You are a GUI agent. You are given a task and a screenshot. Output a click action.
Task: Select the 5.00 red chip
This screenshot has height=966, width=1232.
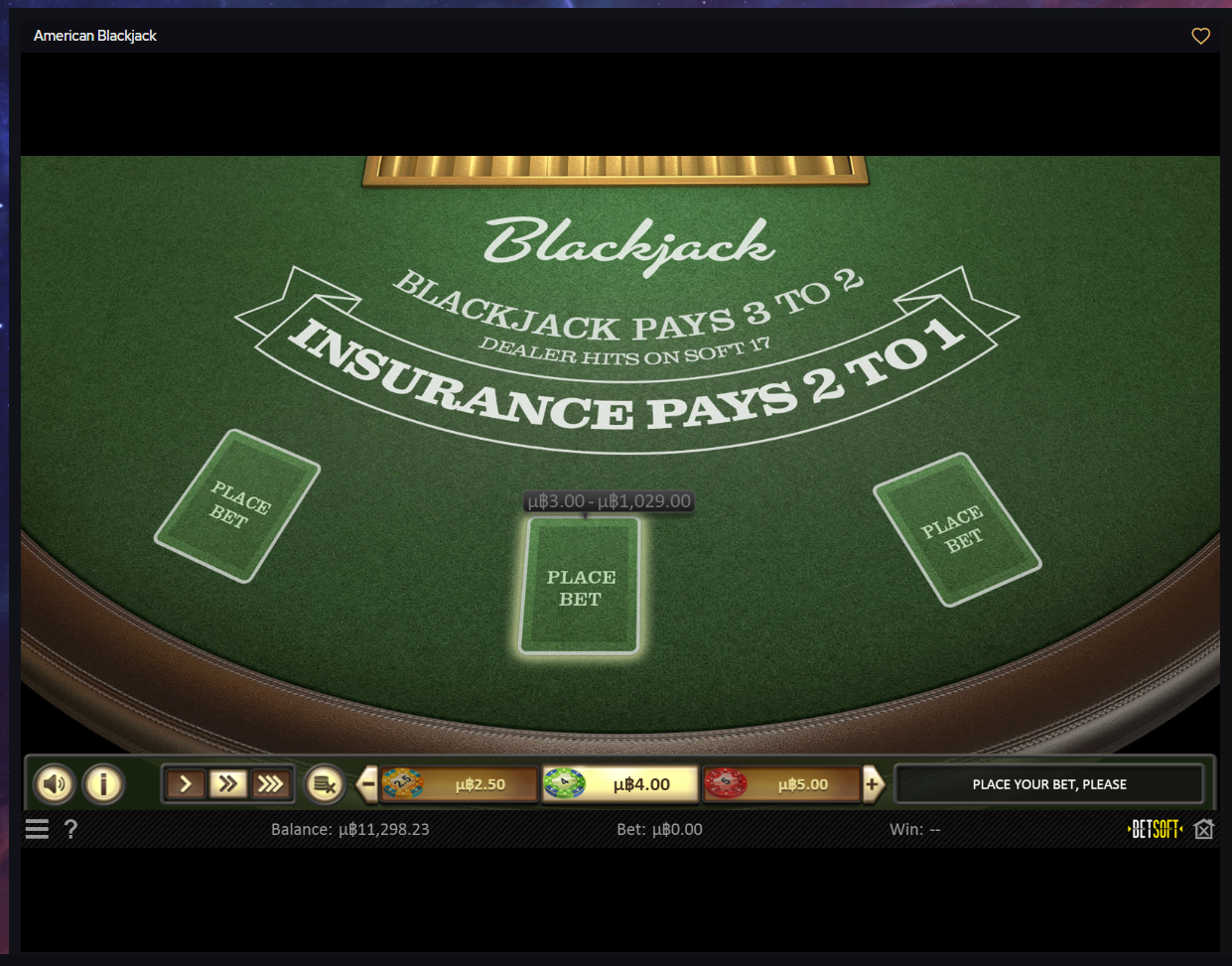(781, 784)
